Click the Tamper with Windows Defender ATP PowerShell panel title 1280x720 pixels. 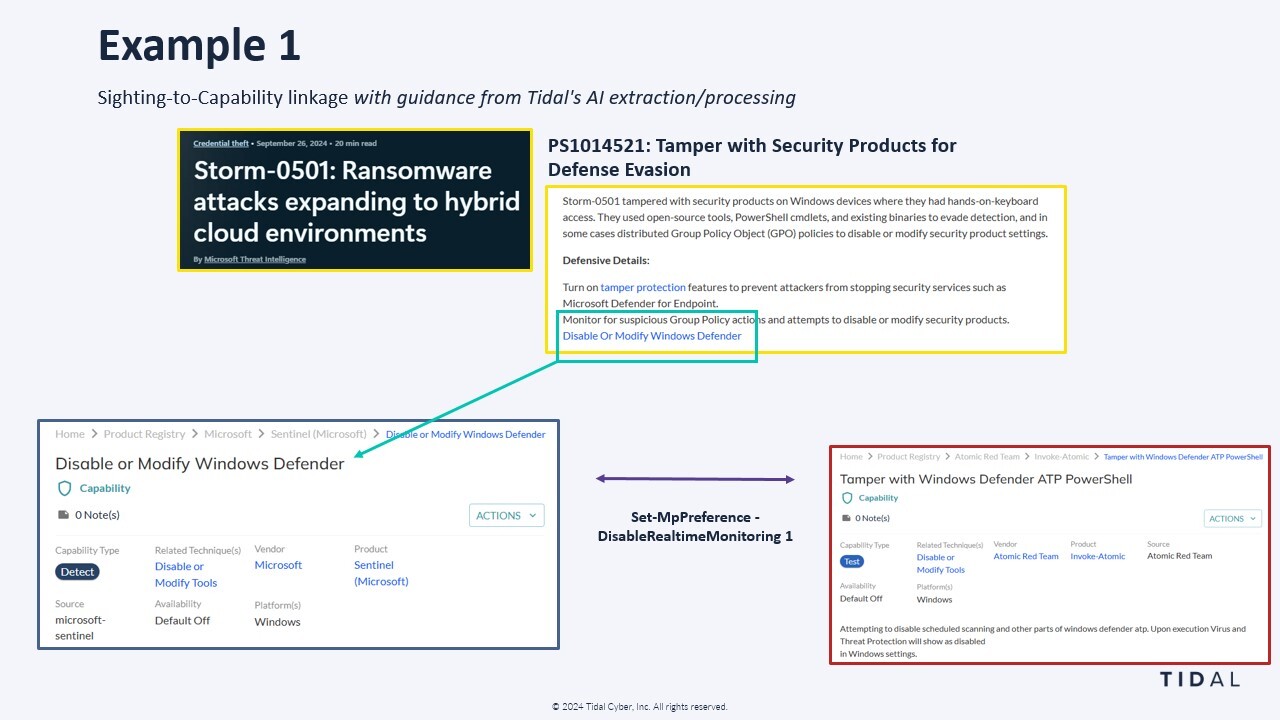[x=986, y=479]
